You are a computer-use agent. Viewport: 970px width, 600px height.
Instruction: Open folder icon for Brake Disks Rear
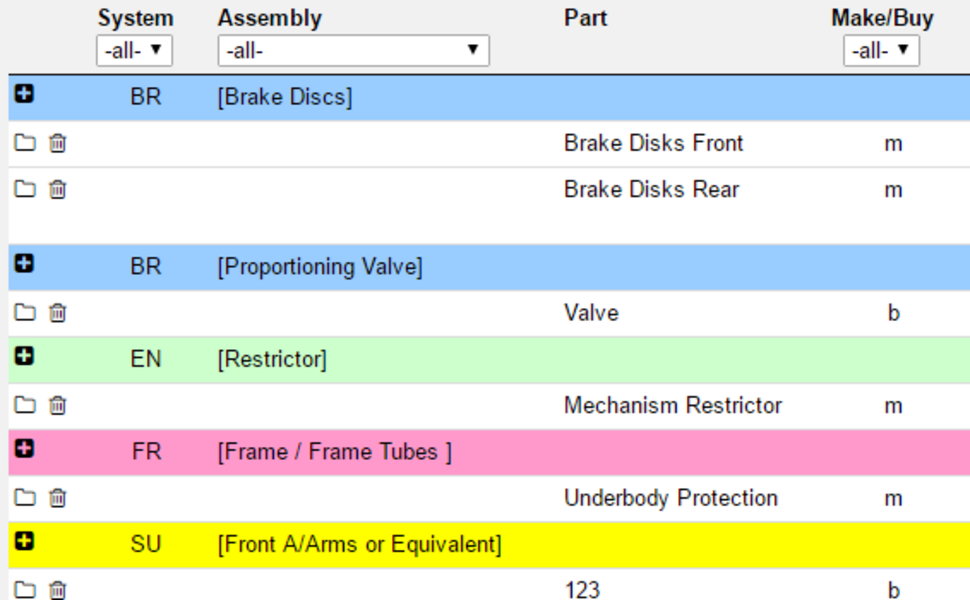[24, 189]
